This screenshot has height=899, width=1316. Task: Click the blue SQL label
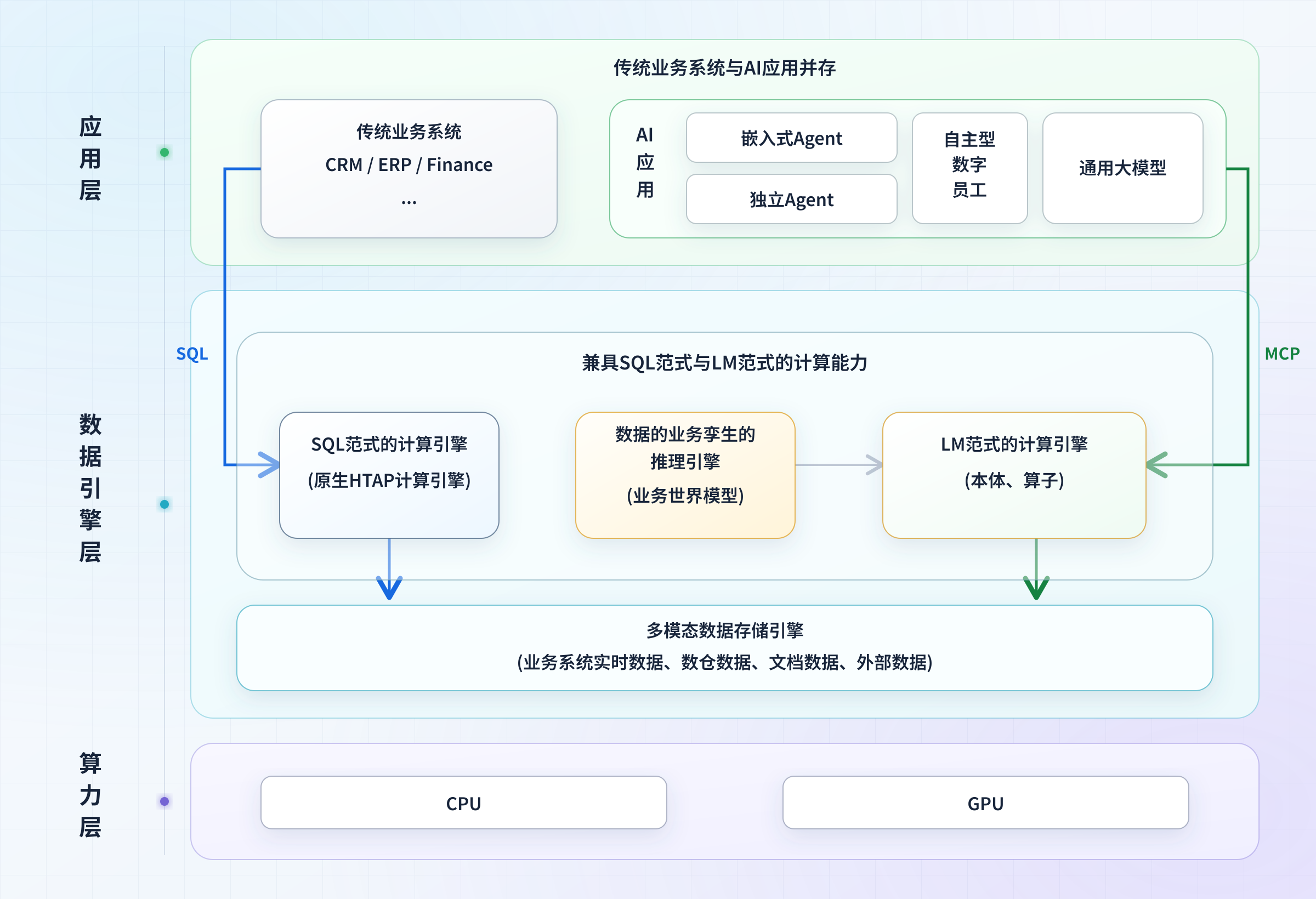tap(192, 354)
